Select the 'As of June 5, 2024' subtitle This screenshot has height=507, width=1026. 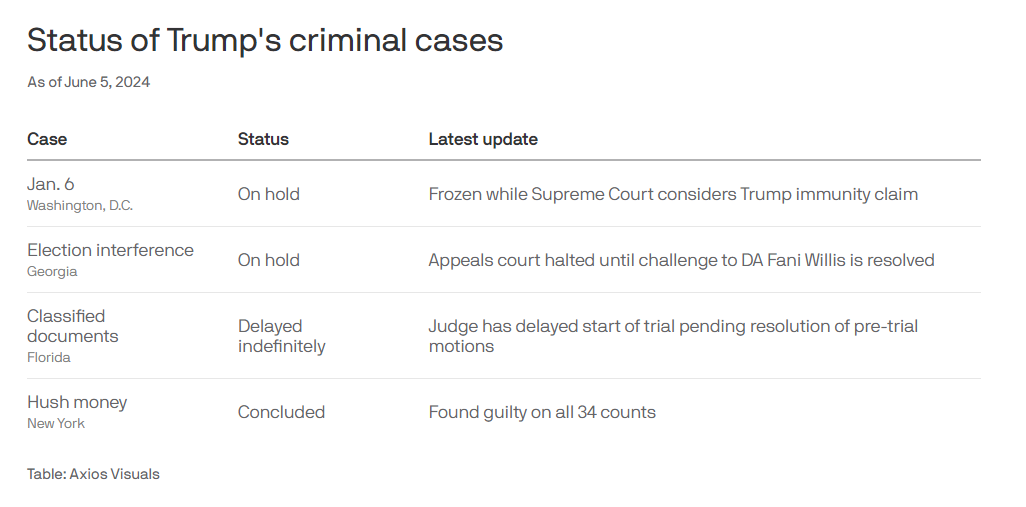coord(88,82)
